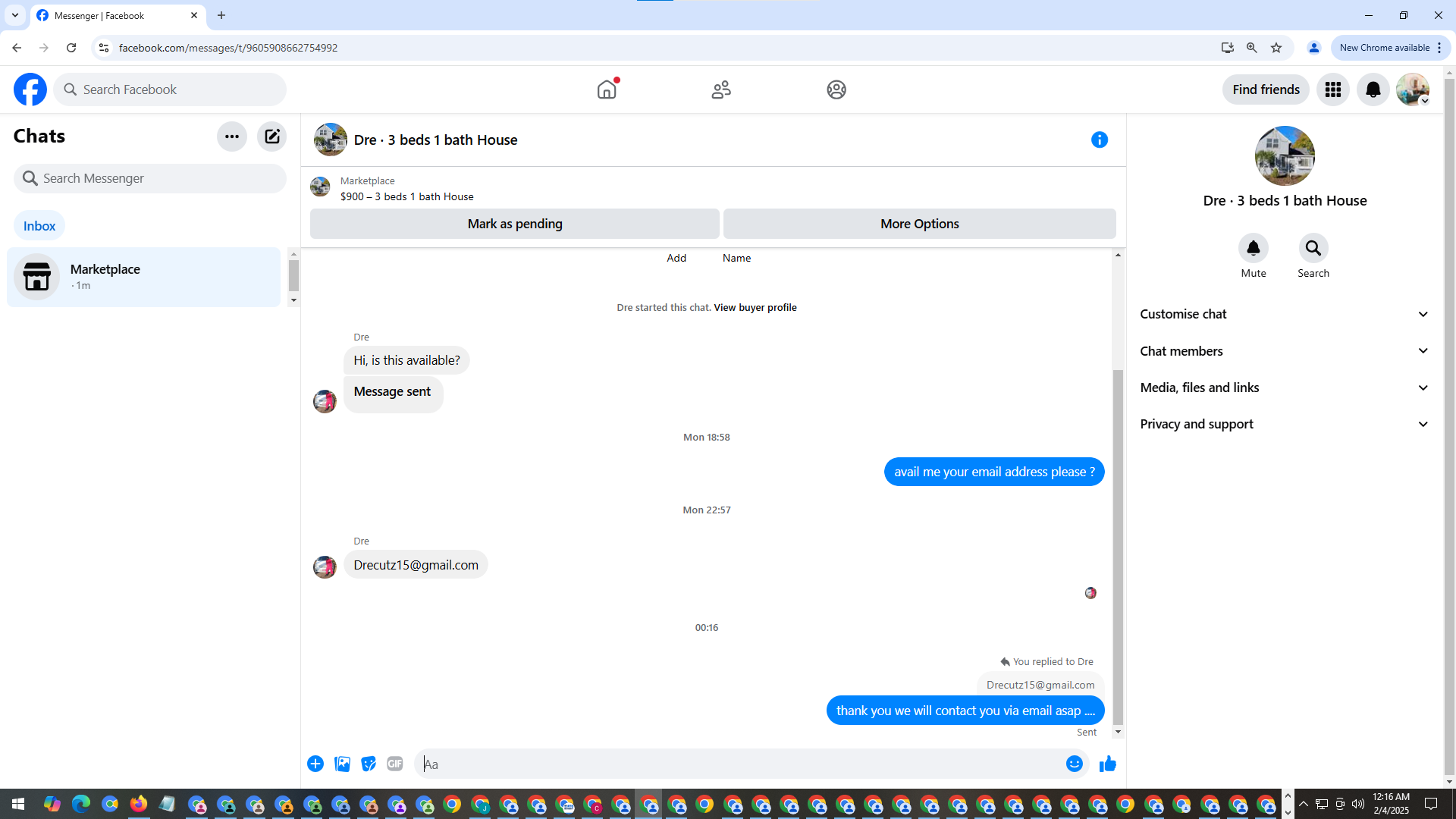Open the Groups icon in top navigation

click(836, 89)
